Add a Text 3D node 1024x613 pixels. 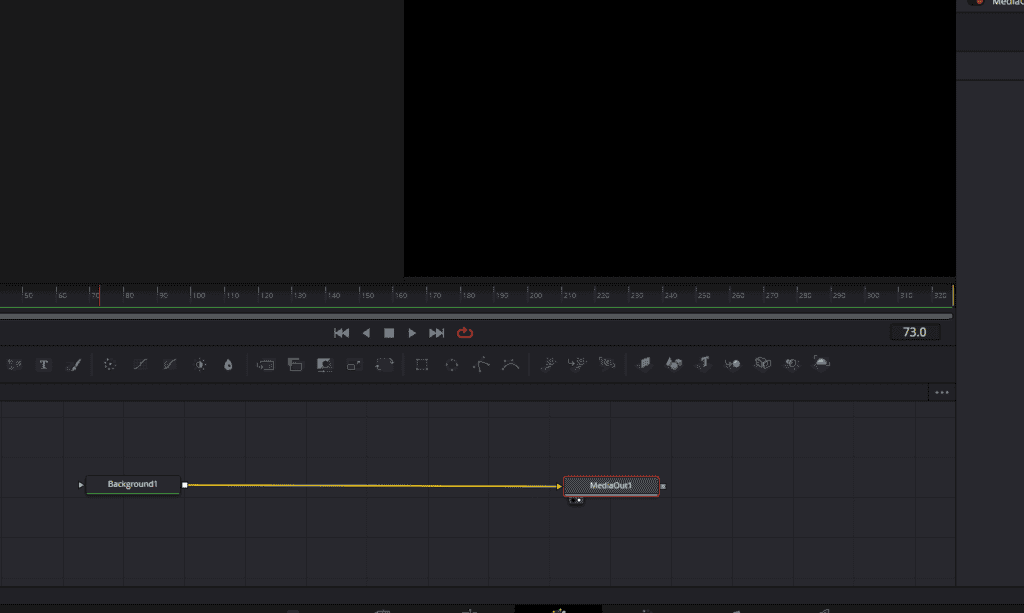(x=703, y=363)
